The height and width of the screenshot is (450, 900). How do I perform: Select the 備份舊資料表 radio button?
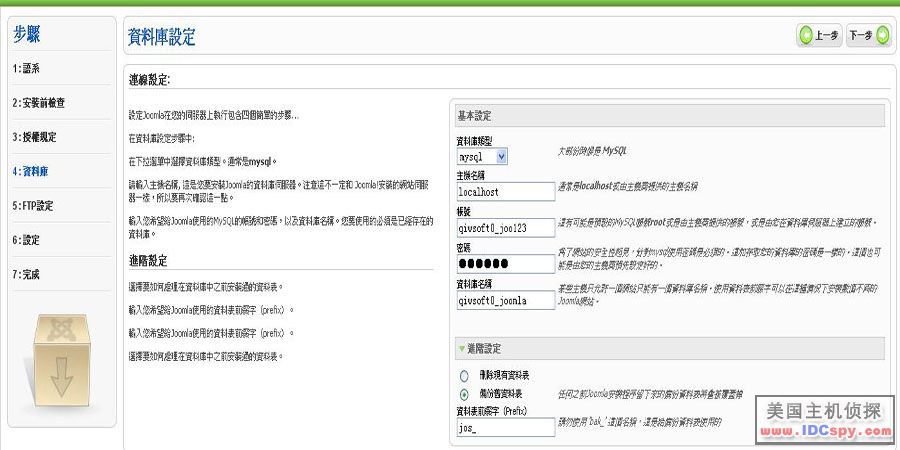click(x=464, y=394)
